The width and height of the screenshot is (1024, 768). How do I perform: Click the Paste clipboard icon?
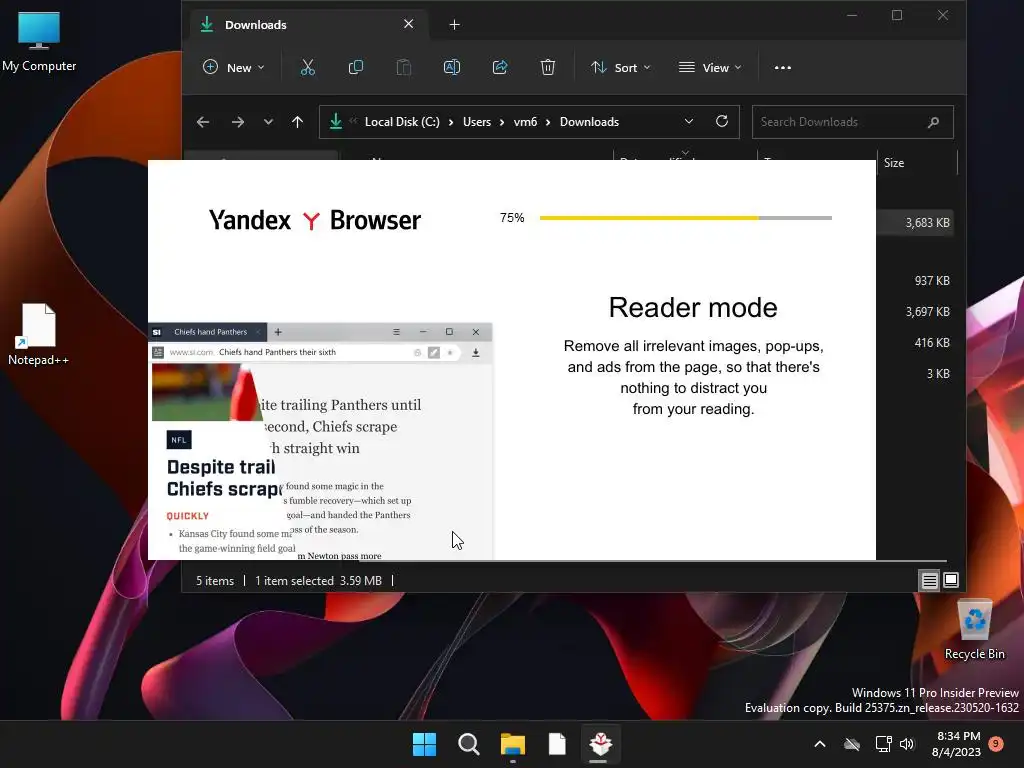pos(404,67)
